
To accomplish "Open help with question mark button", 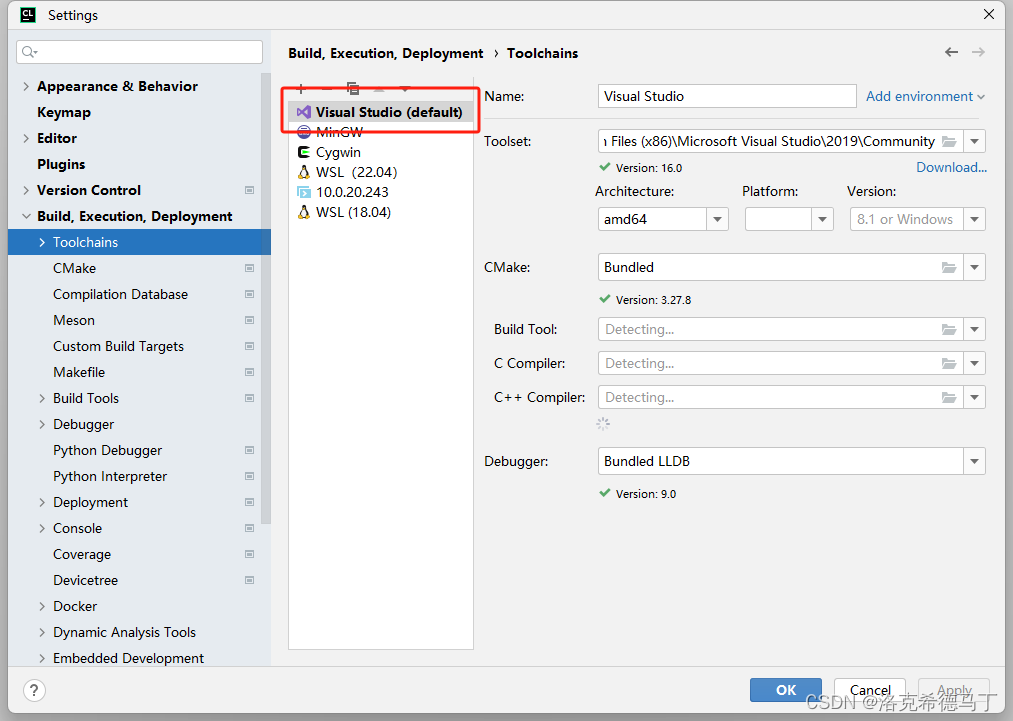I will pos(34,690).
